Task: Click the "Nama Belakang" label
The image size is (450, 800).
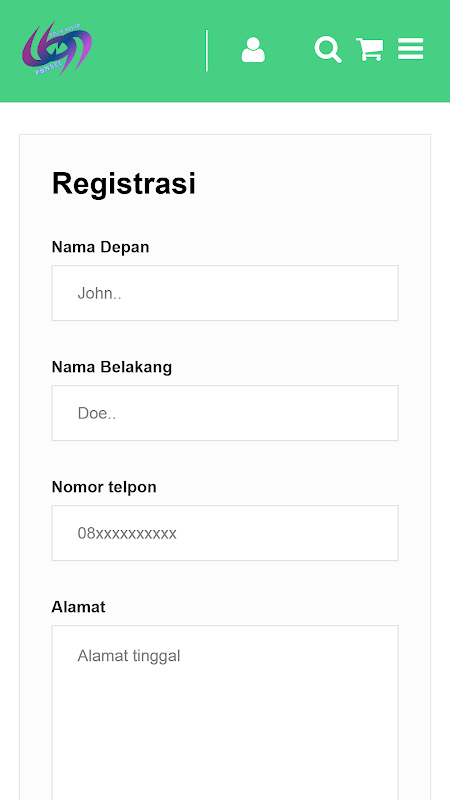Action: tap(112, 367)
